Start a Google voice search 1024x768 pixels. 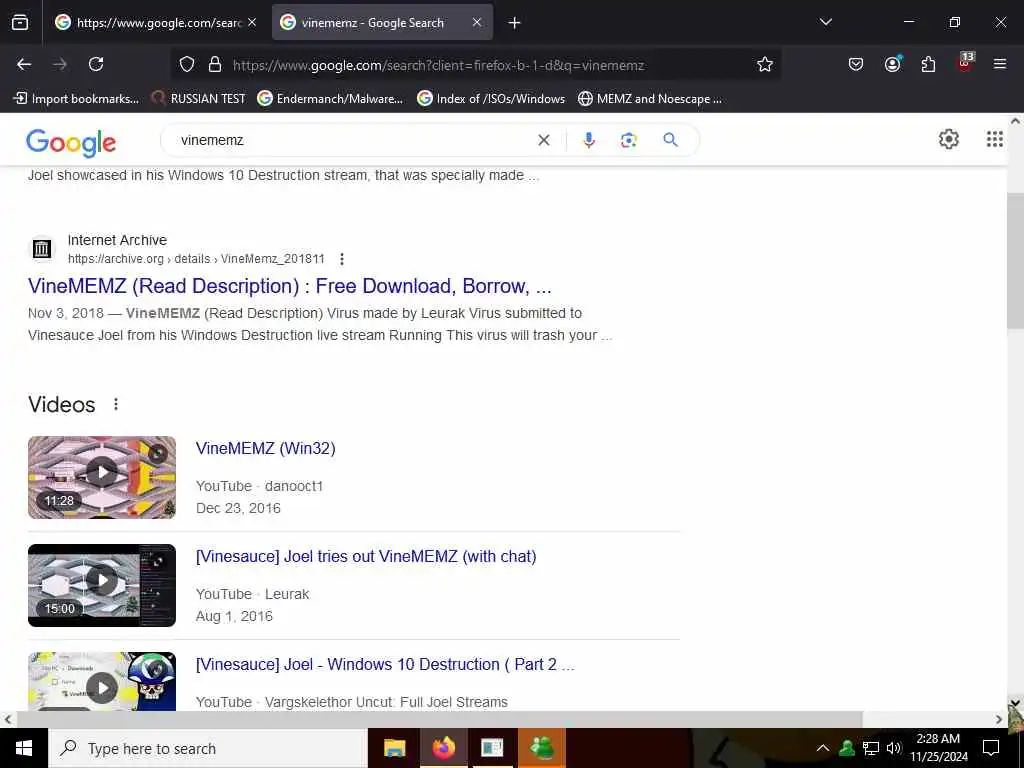588,140
